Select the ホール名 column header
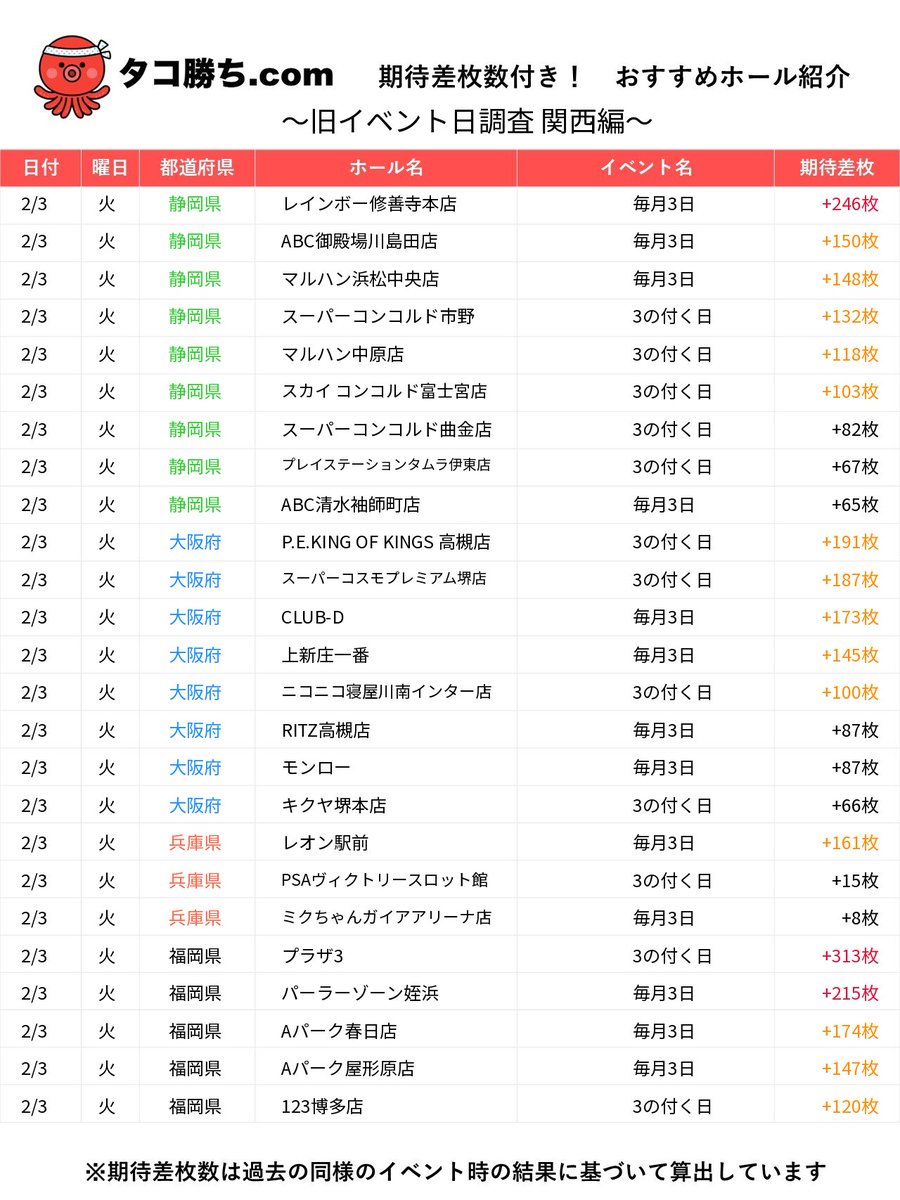 [386, 167]
